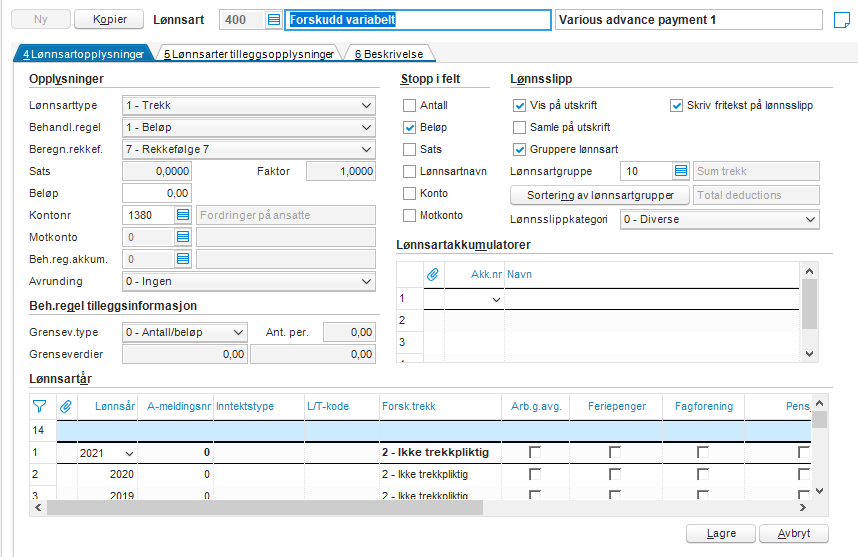This screenshot has height=557, width=858.
Task: Click Lønnsartakkumulatorer vertical scrollbar thumb
Action: [809, 304]
